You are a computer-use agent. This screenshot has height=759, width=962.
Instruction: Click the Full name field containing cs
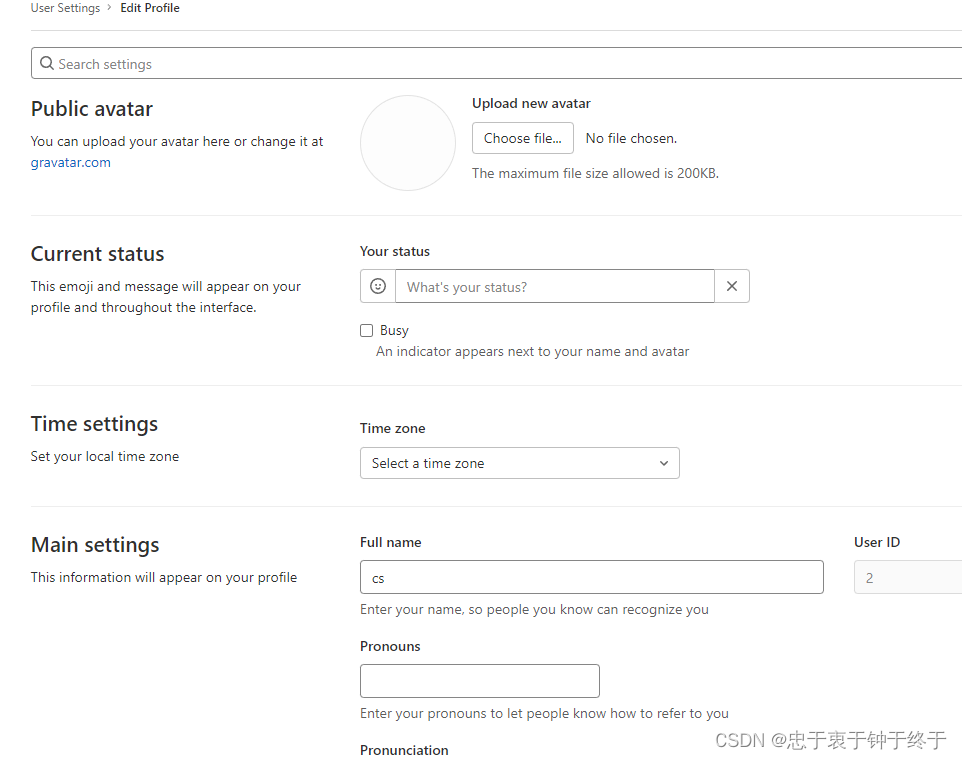[591, 577]
